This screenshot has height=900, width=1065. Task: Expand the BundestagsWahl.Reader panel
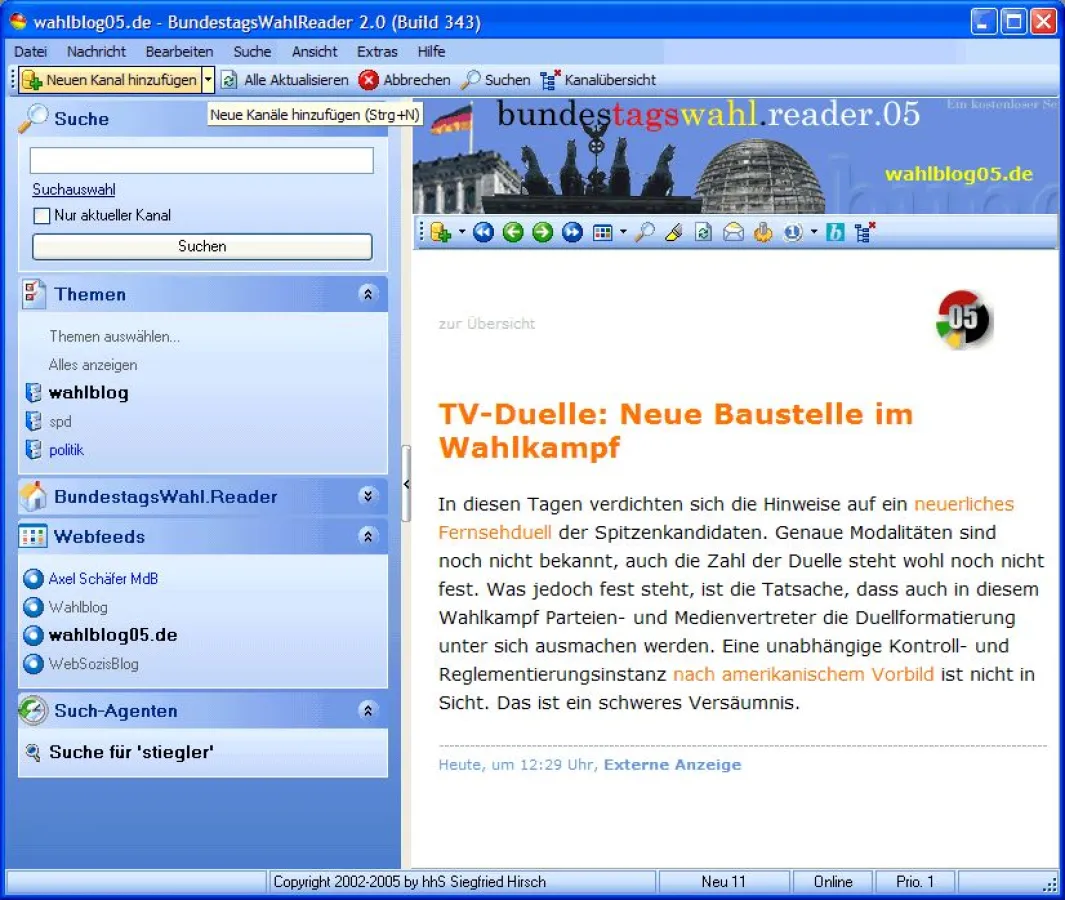point(368,496)
